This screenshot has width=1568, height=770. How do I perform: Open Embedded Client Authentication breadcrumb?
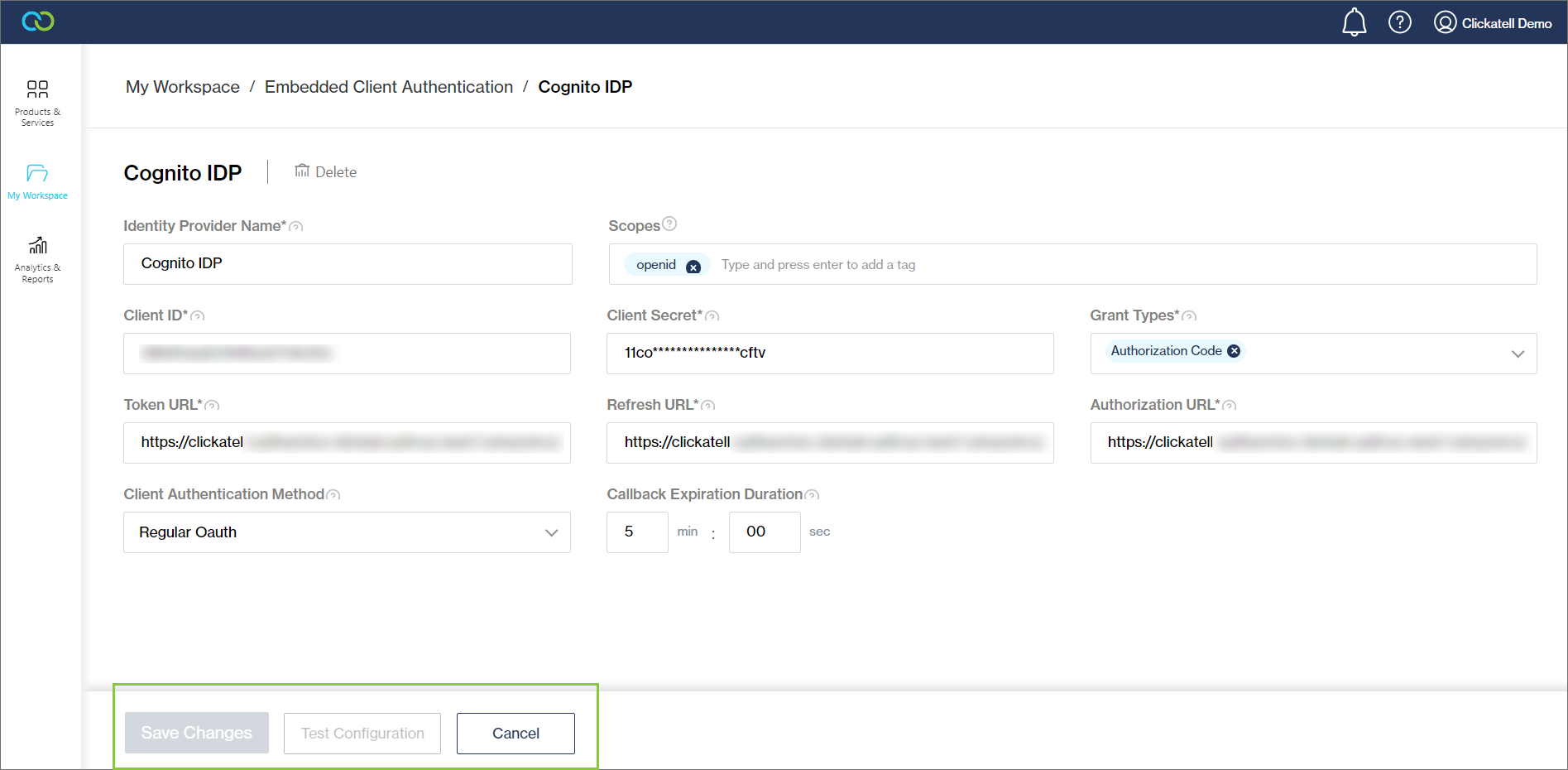pyautogui.click(x=389, y=86)
